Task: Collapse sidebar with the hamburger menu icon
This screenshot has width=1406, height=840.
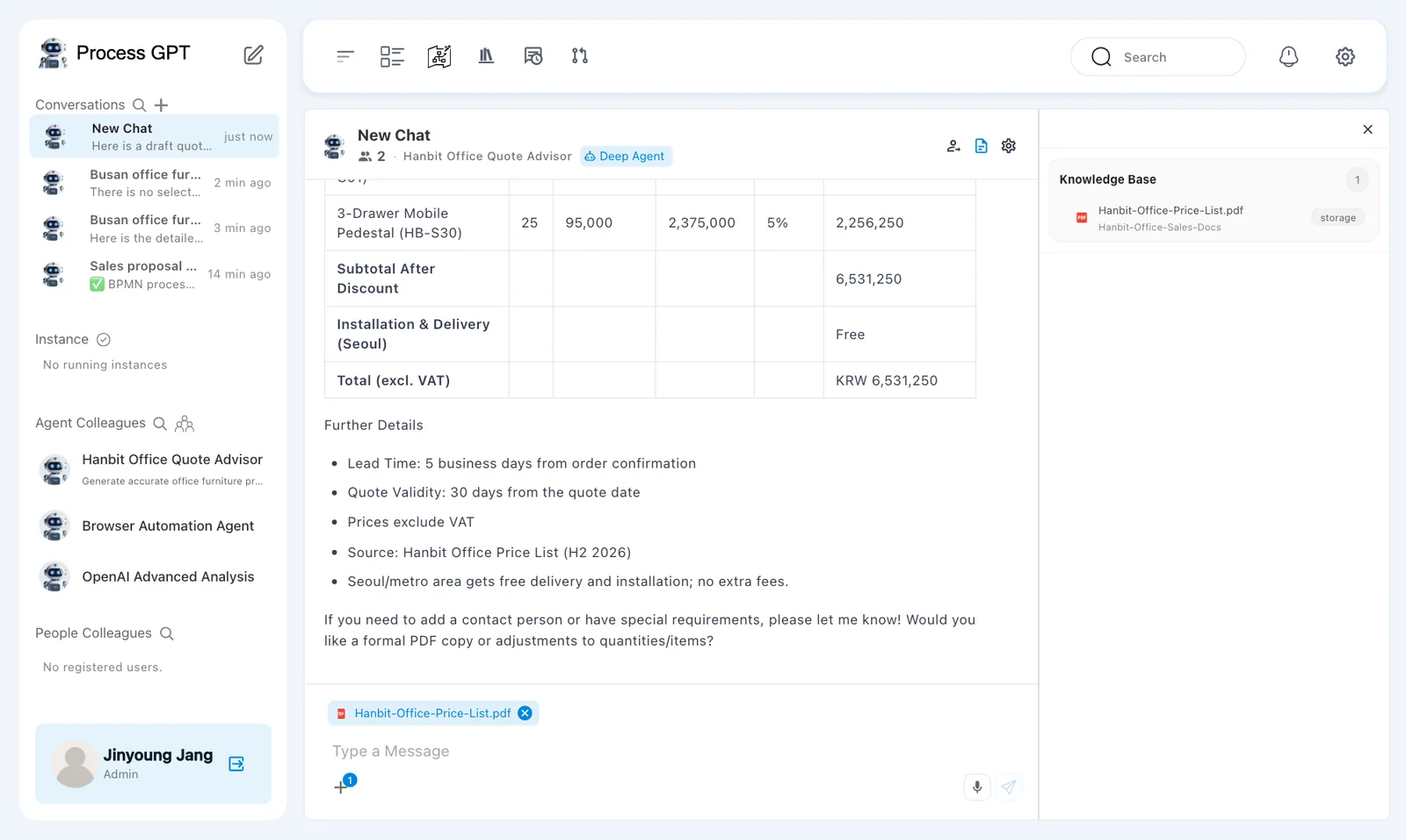Action: (345, 56)
